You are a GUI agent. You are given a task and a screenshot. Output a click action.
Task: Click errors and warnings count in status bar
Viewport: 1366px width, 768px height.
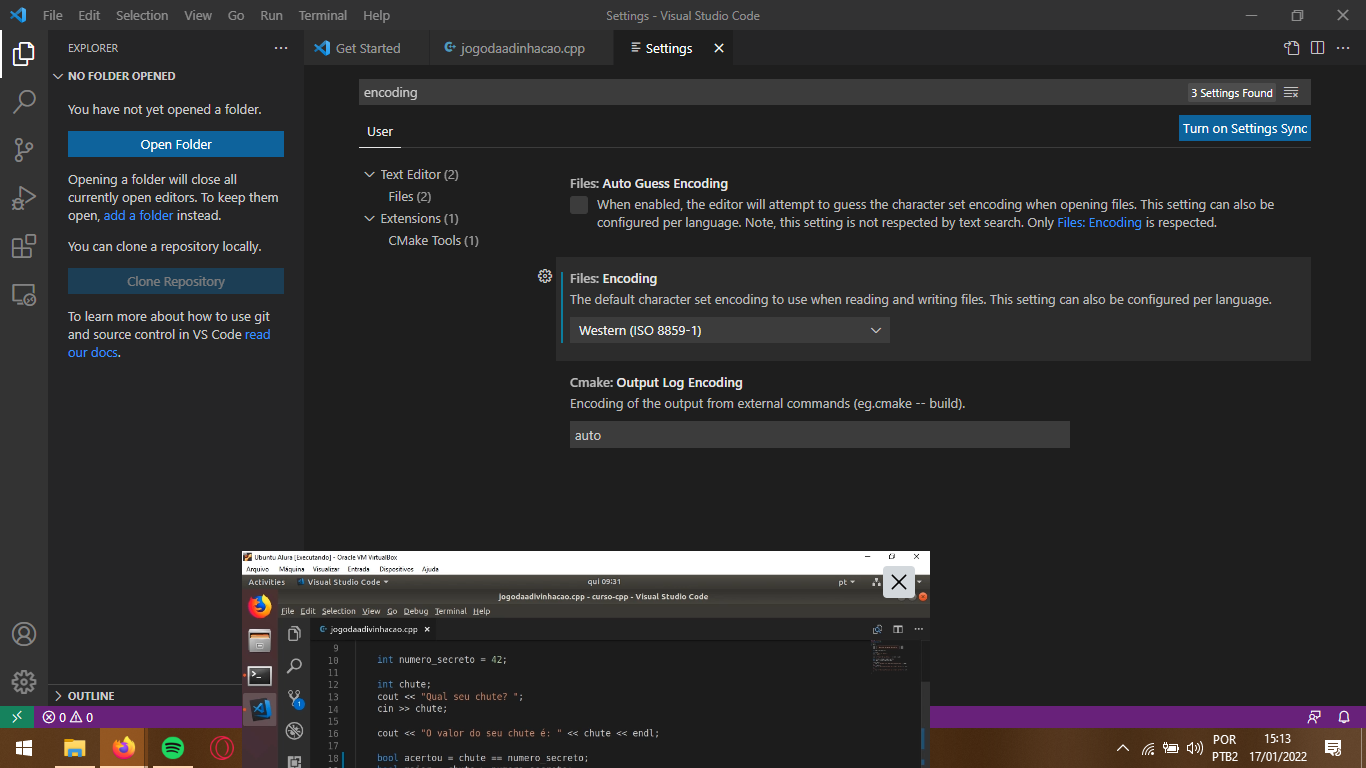(67, 717)
